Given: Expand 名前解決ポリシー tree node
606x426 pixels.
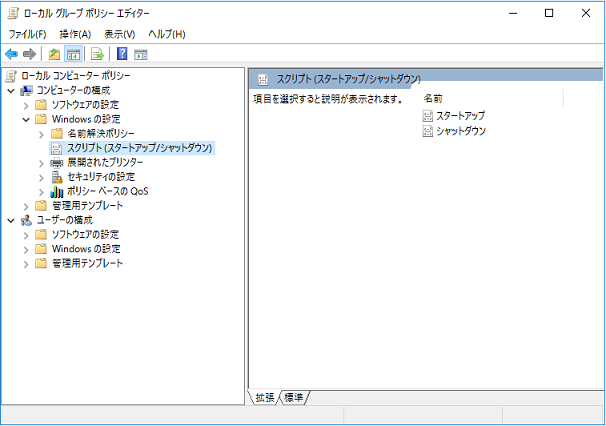Looking at the screenshot, I should (41, 134).
